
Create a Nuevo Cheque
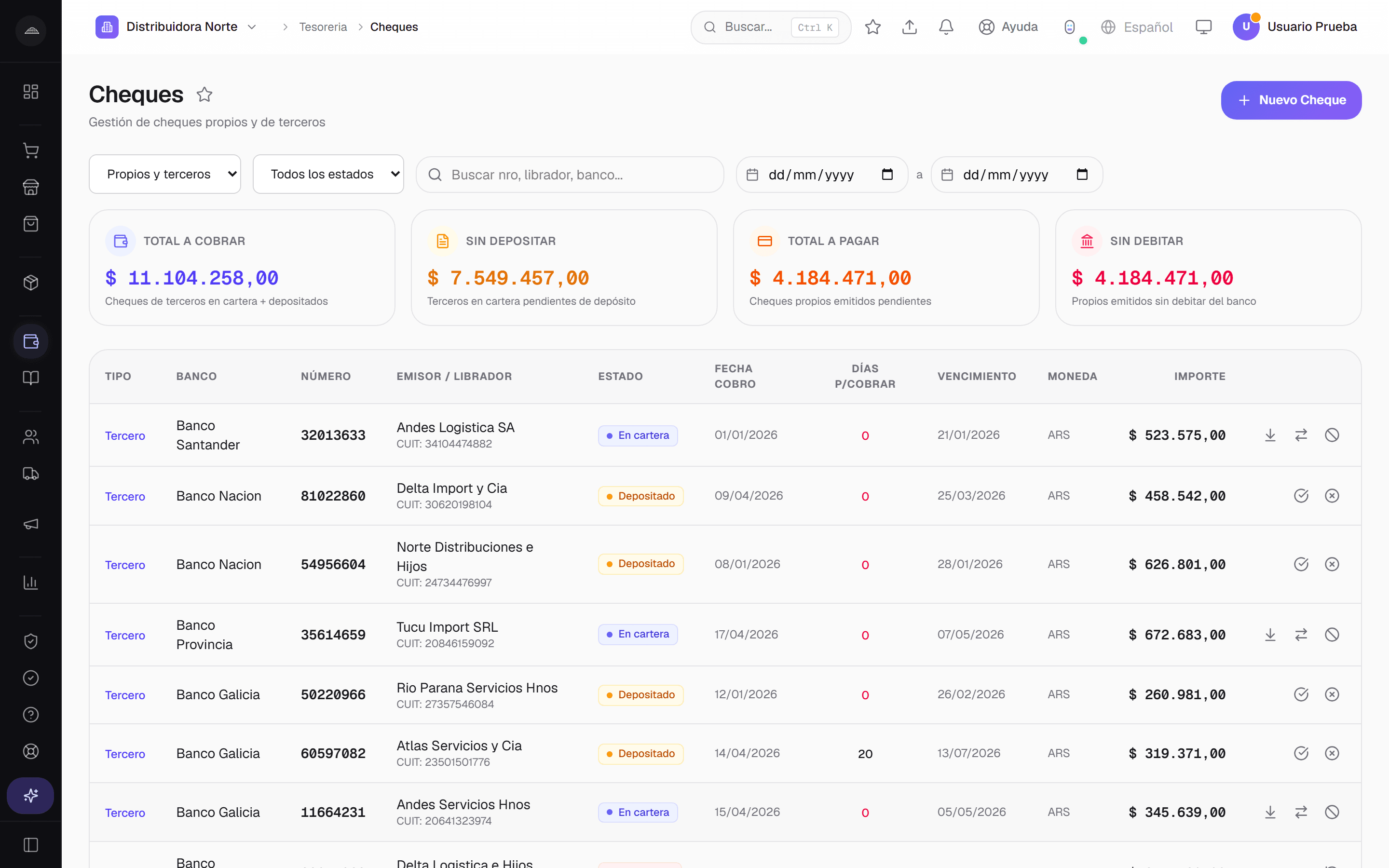1292,100
